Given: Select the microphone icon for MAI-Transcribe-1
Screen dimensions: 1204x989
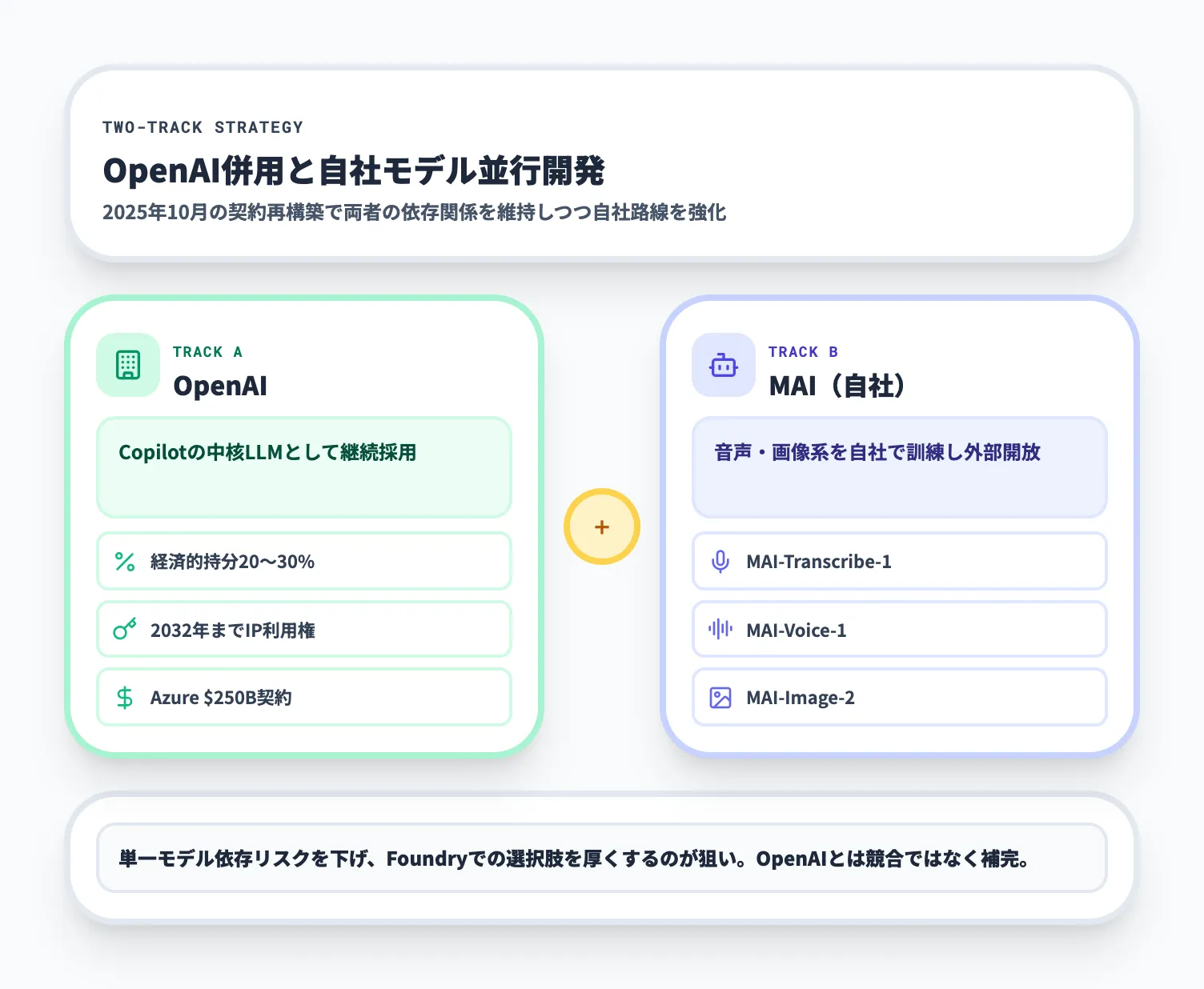Looking at the screenshot, I should point(720,562).
